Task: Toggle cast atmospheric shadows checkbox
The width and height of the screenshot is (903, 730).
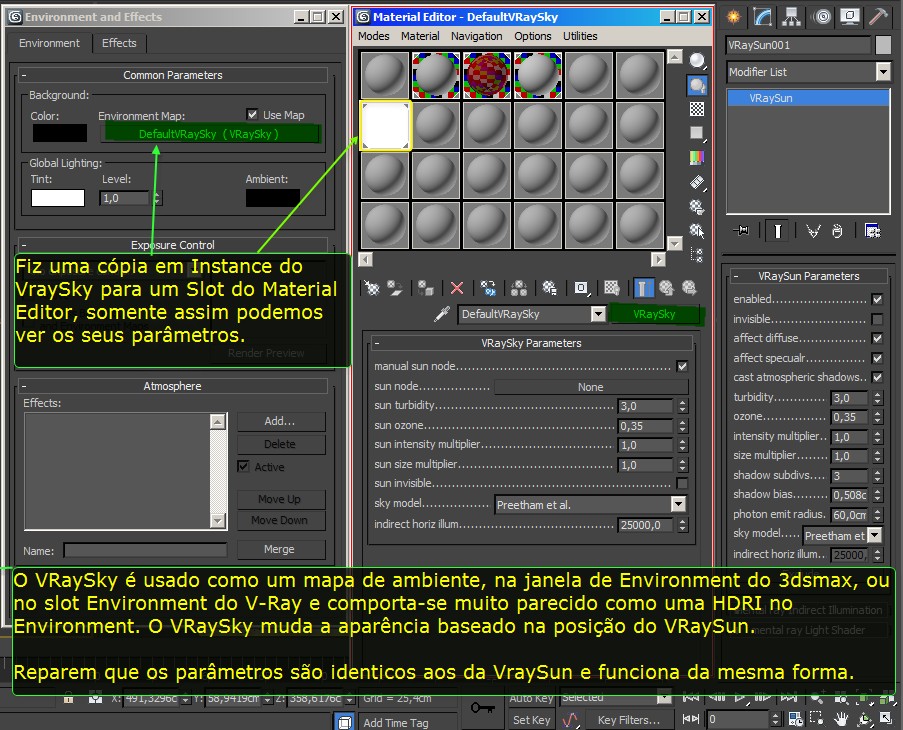Action: point(877,377)
